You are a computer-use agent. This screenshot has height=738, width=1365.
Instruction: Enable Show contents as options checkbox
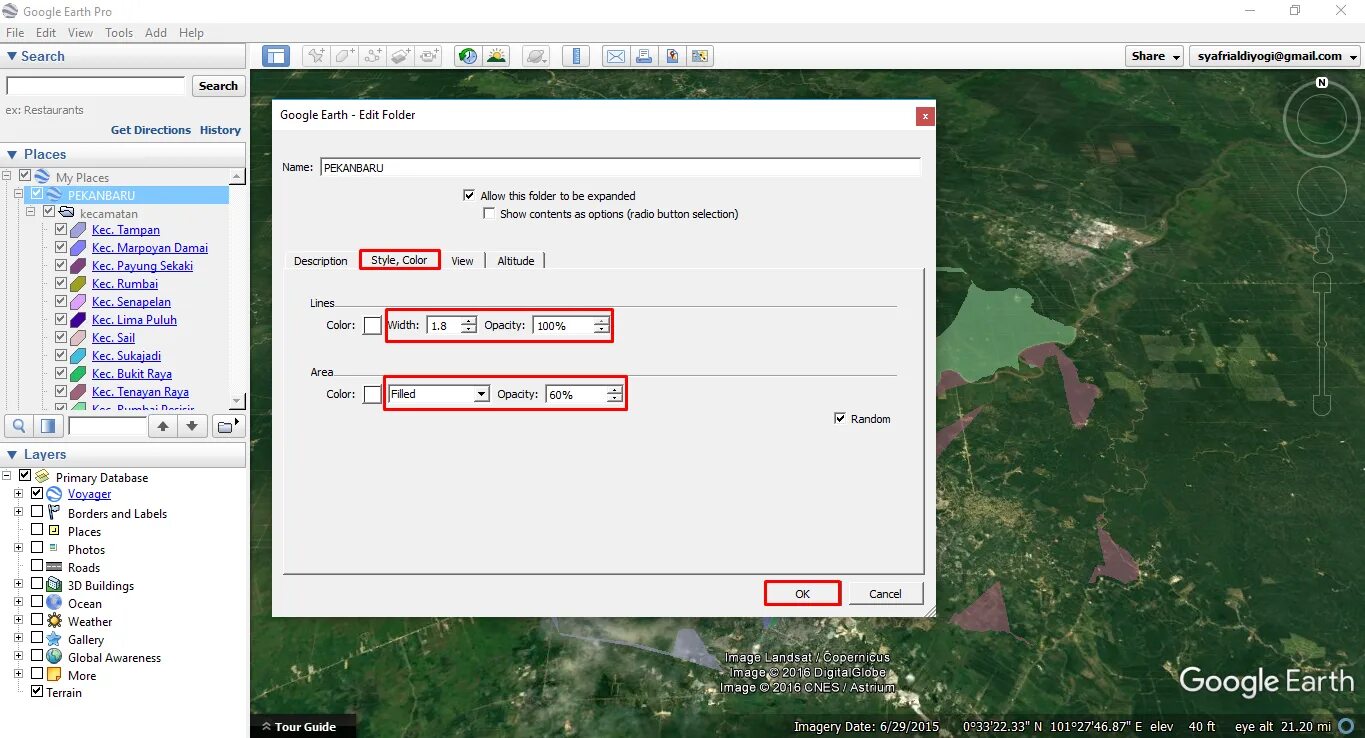coord(489,213)
